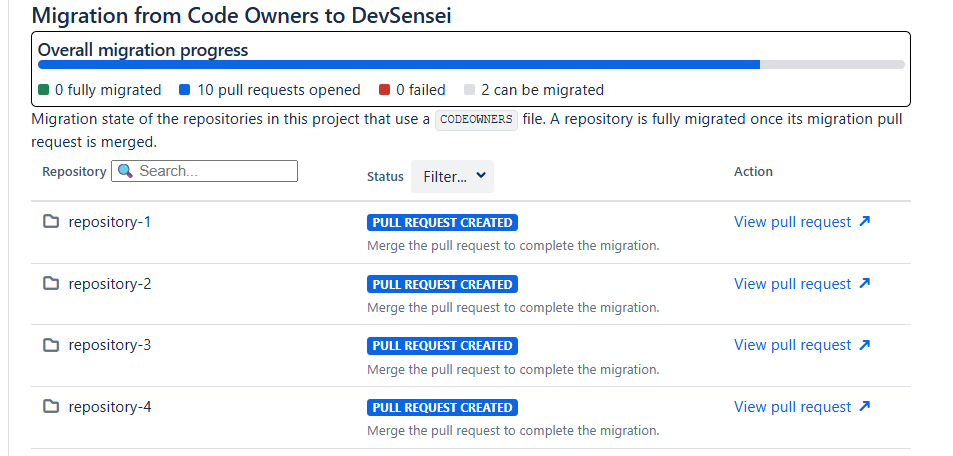Click the merge instruction under repository-1 badge
Viewport: 953px width, 456px height.
513,246
